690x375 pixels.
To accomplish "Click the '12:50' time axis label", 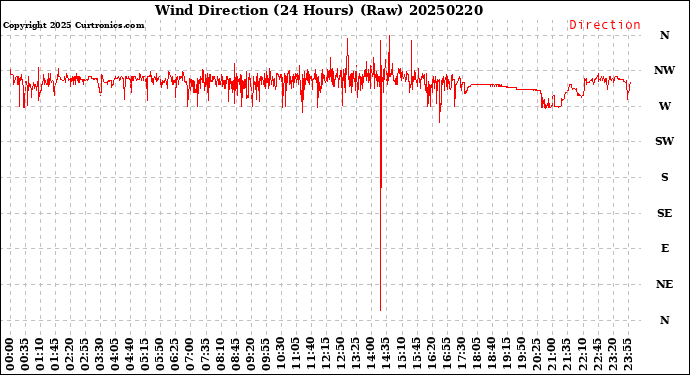I will tap(340, 355).
